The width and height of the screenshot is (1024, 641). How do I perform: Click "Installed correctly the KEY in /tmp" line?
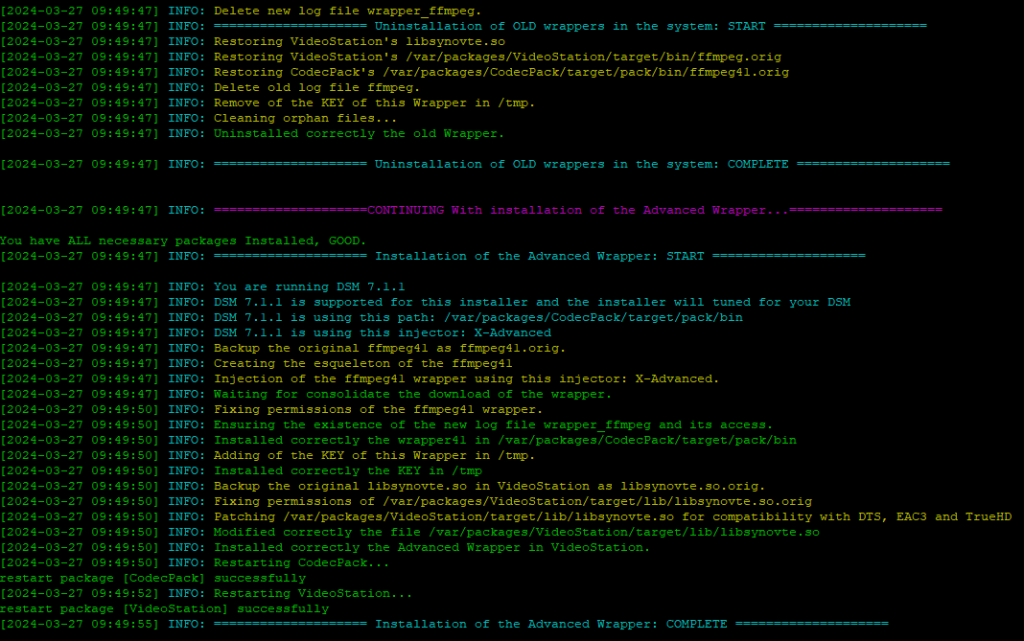coord(347,471)
